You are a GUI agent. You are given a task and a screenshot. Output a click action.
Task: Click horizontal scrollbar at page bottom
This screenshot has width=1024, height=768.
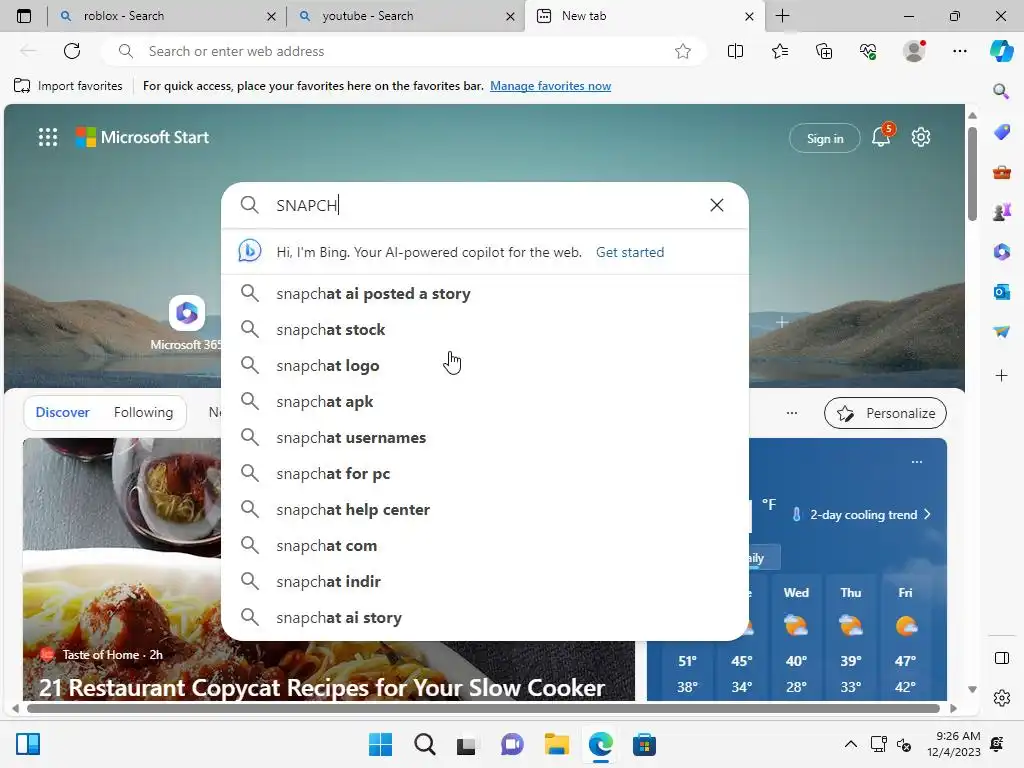click(483, 709)
